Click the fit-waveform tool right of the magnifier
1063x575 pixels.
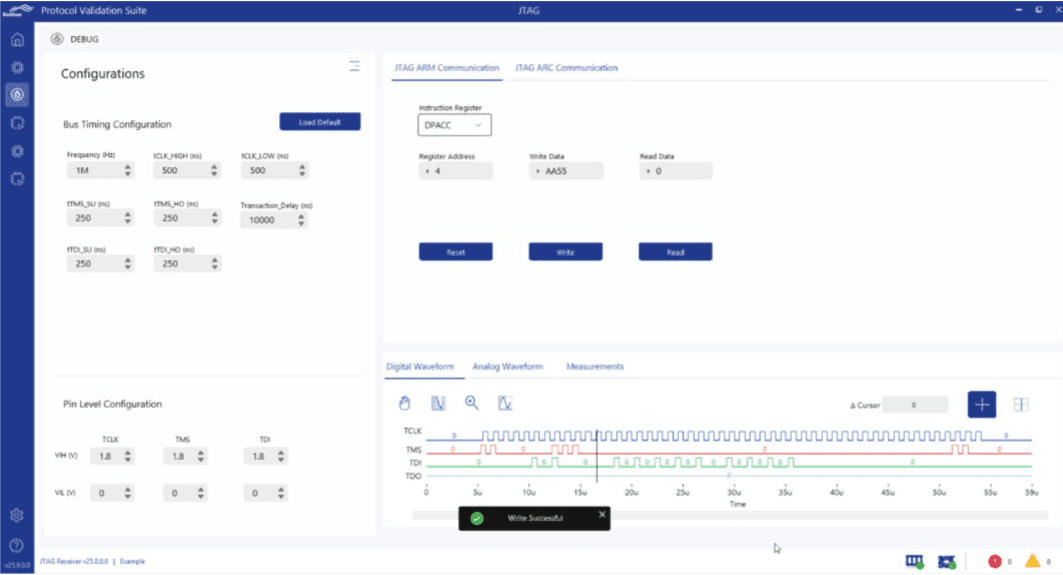505,403
